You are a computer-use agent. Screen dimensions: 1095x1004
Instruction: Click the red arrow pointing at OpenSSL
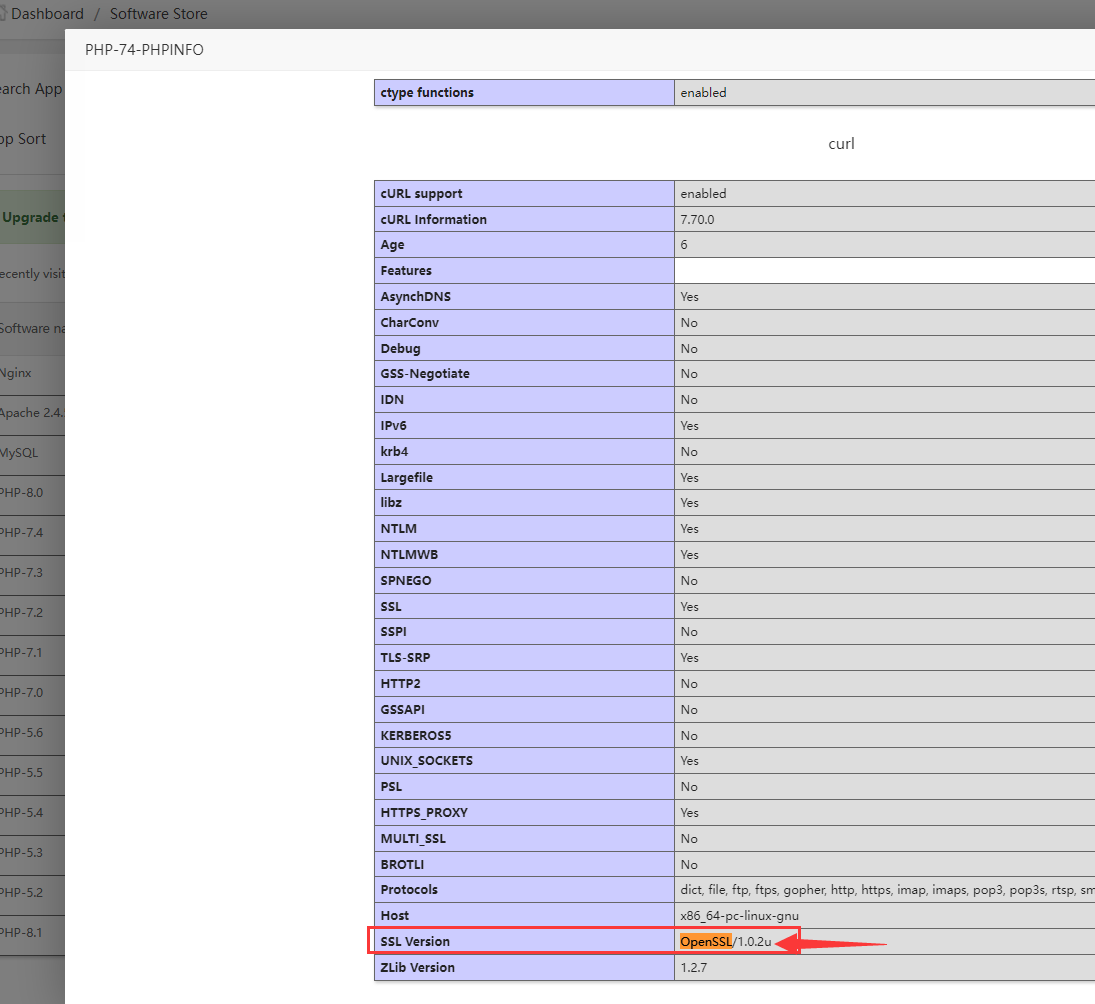click(x=830, y=942)
